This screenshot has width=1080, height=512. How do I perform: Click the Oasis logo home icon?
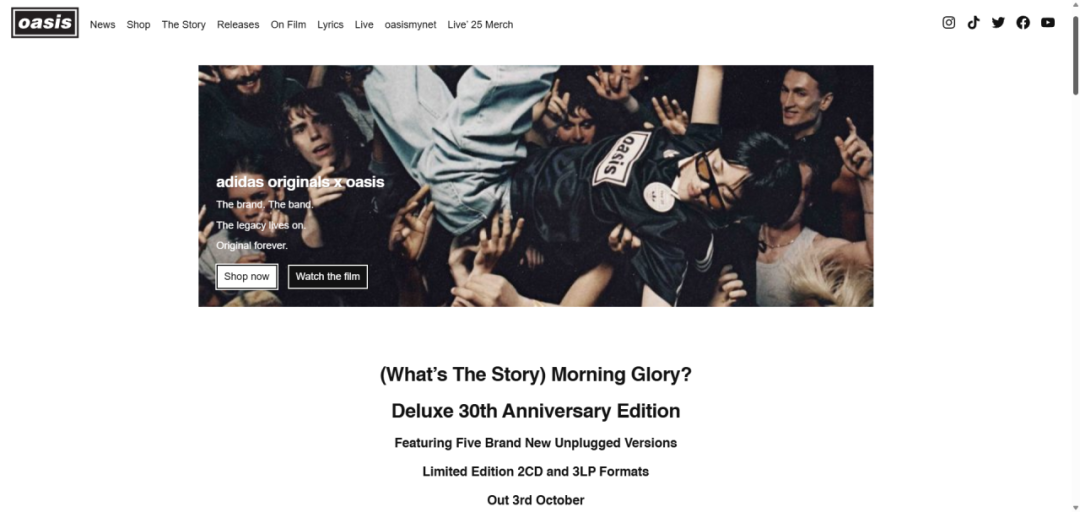click(45, 23)
